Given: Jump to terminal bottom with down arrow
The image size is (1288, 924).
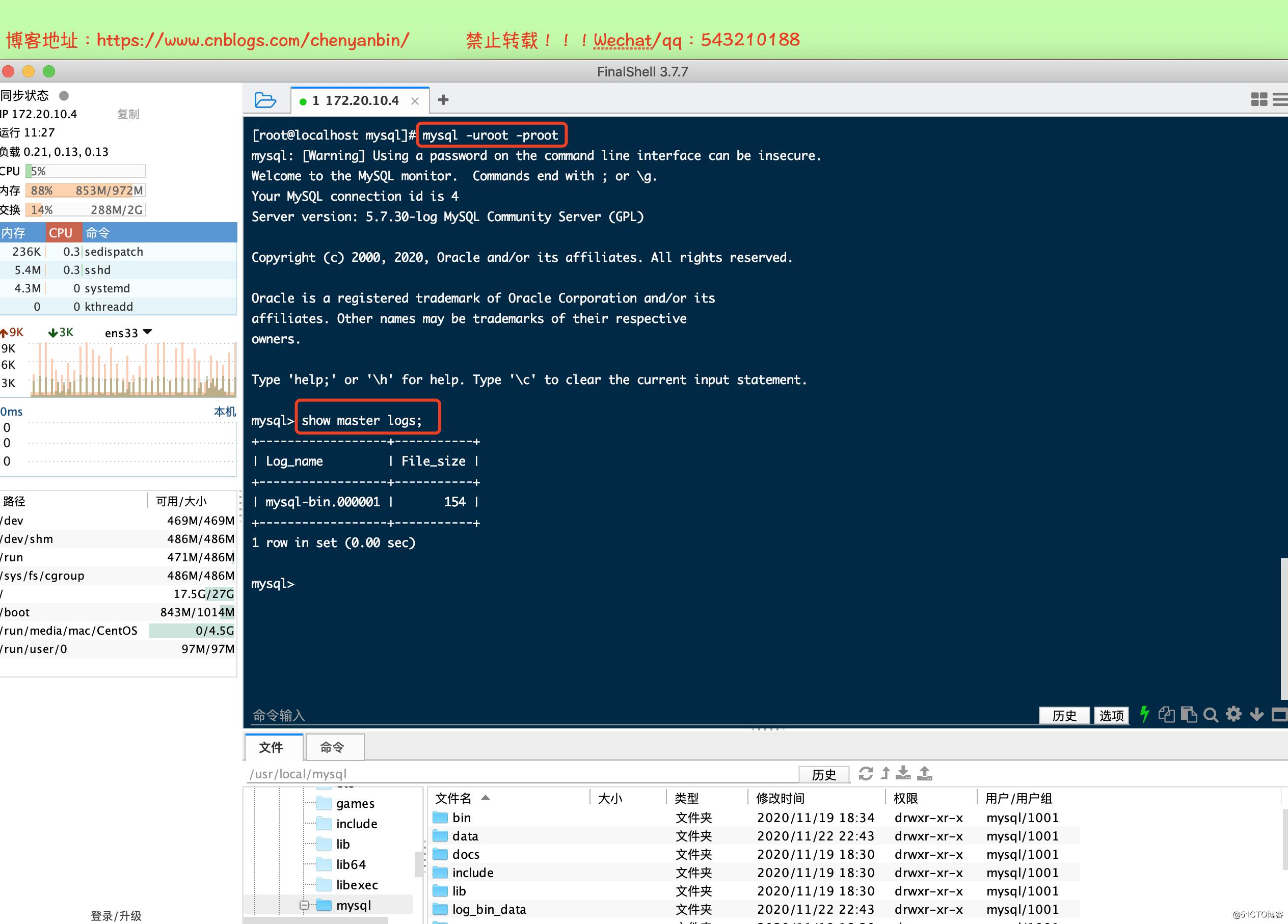Looking at the screenshot, I should [1257, 715].
